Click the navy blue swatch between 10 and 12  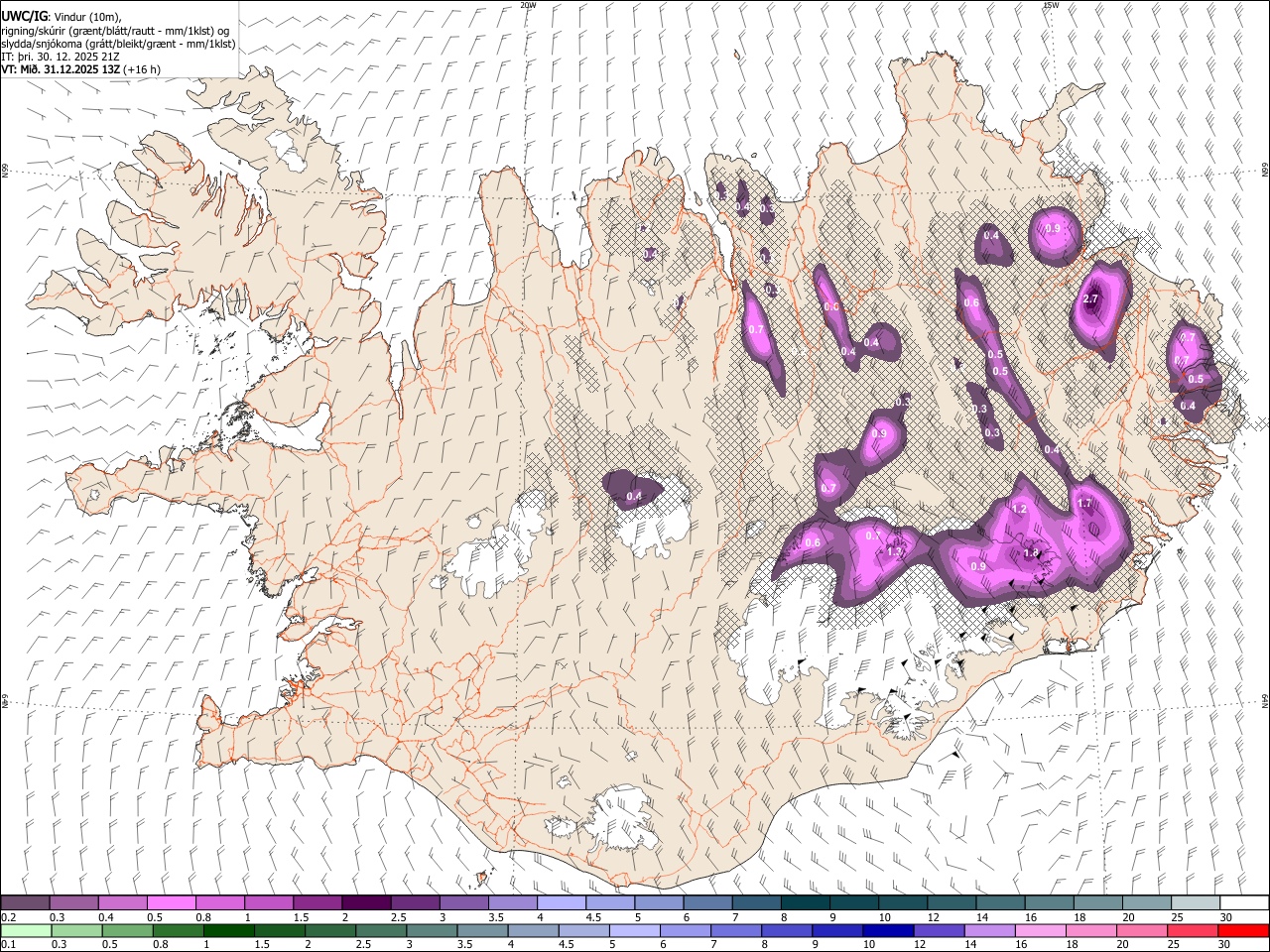pos(888,930)
